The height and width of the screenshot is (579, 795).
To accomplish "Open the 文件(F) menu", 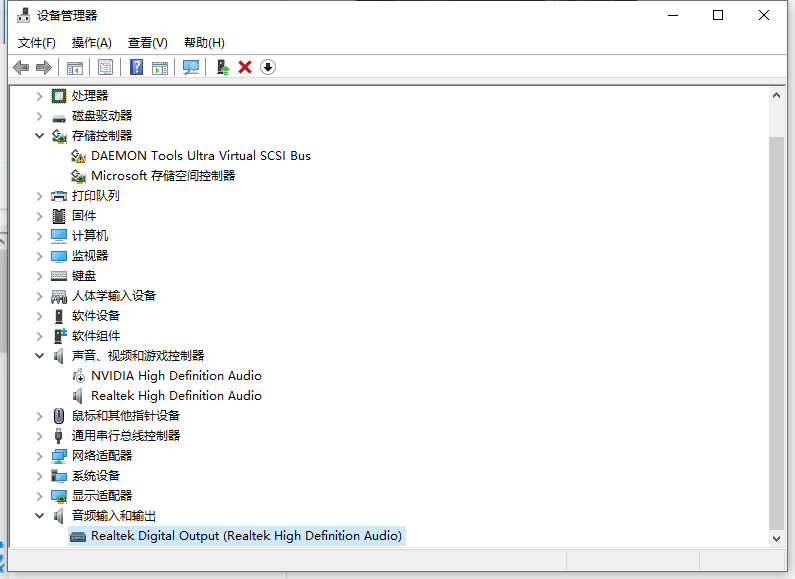I will (37, 43).
